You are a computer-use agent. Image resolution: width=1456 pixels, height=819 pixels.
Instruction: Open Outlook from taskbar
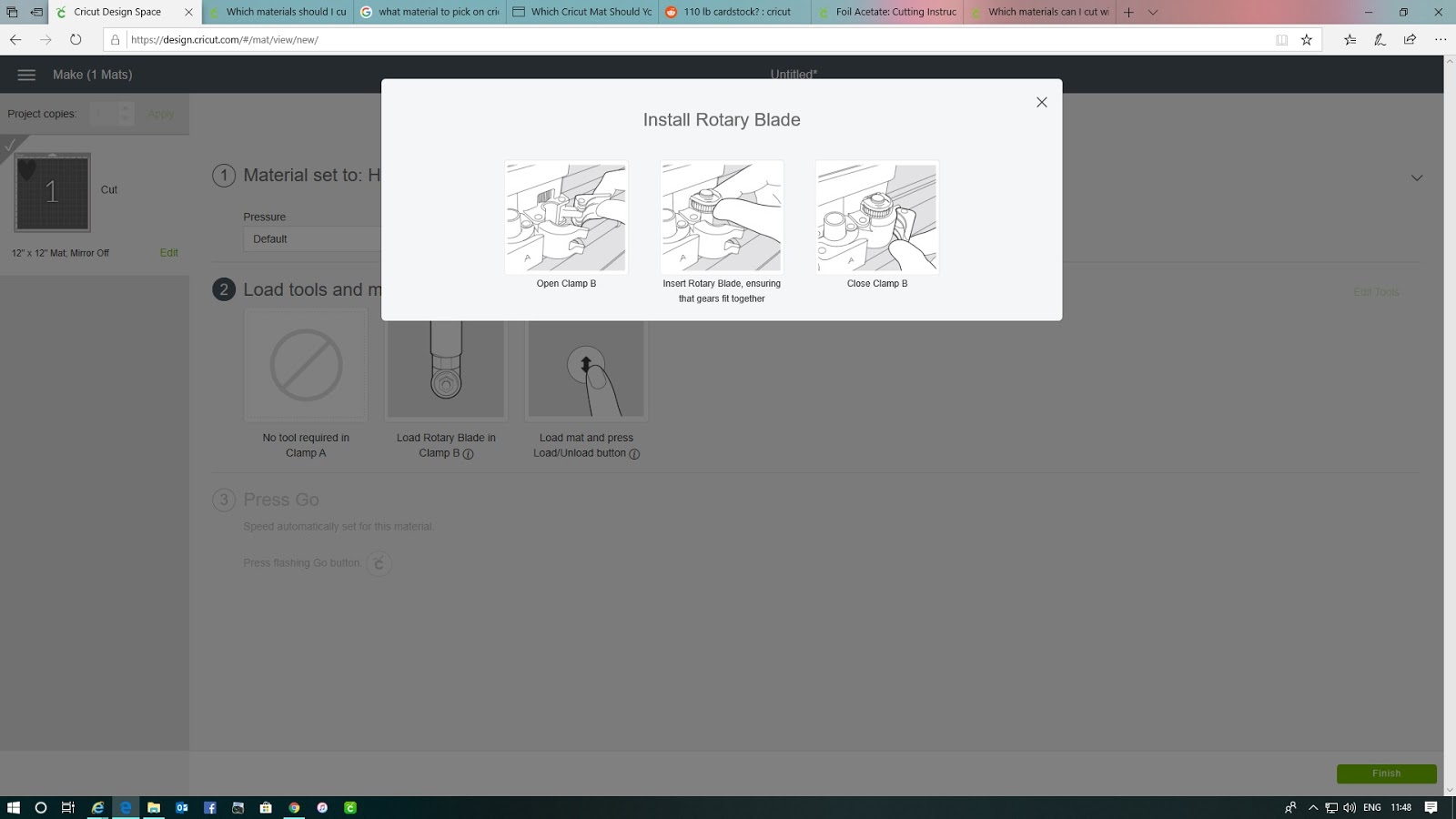(x=182, y=807)
